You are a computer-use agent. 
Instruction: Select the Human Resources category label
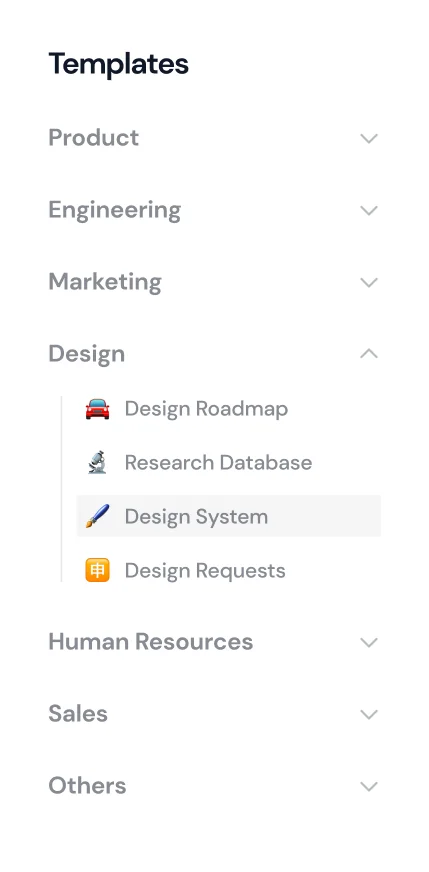click(151, 642)
